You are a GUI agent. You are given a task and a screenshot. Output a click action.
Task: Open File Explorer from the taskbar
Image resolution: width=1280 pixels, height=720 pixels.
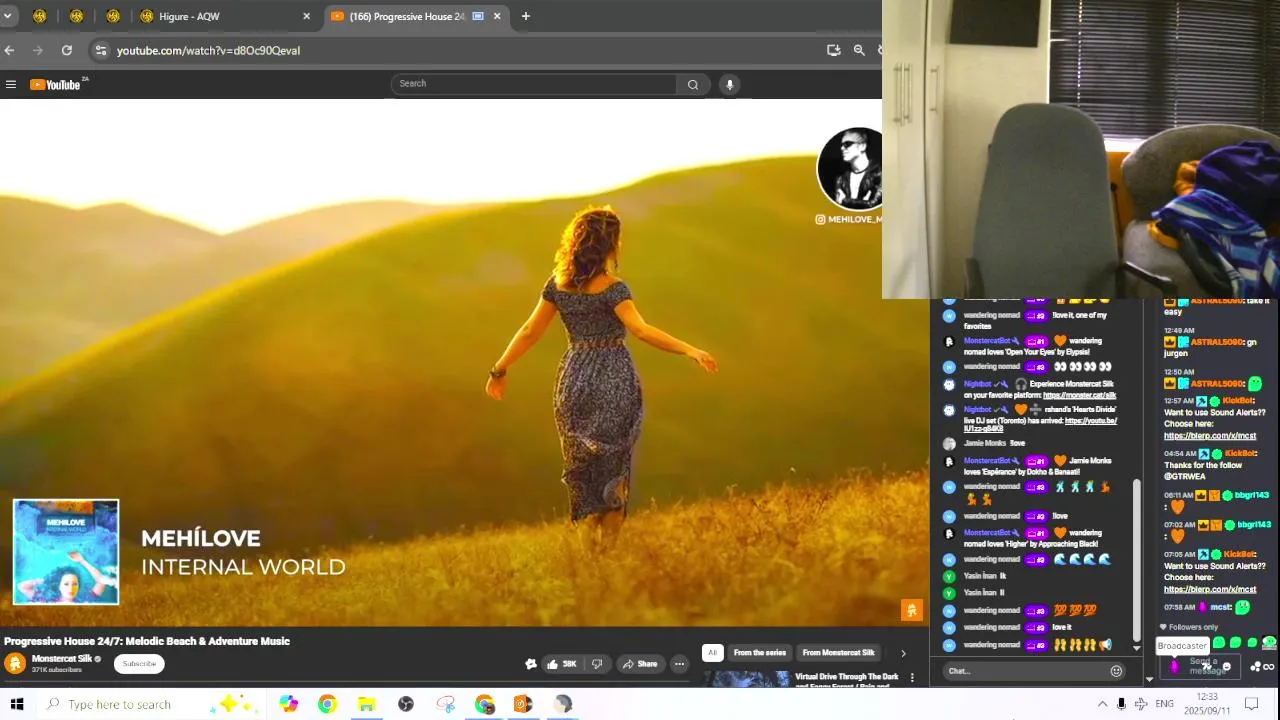[366, 704]
